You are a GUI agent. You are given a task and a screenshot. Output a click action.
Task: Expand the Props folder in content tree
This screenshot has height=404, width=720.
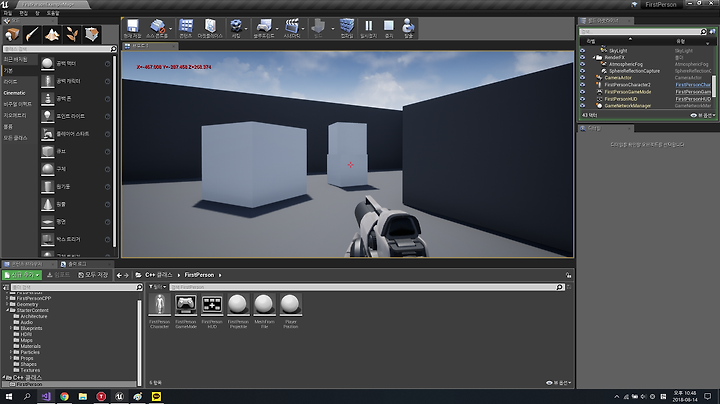click(x=11, y=358)
